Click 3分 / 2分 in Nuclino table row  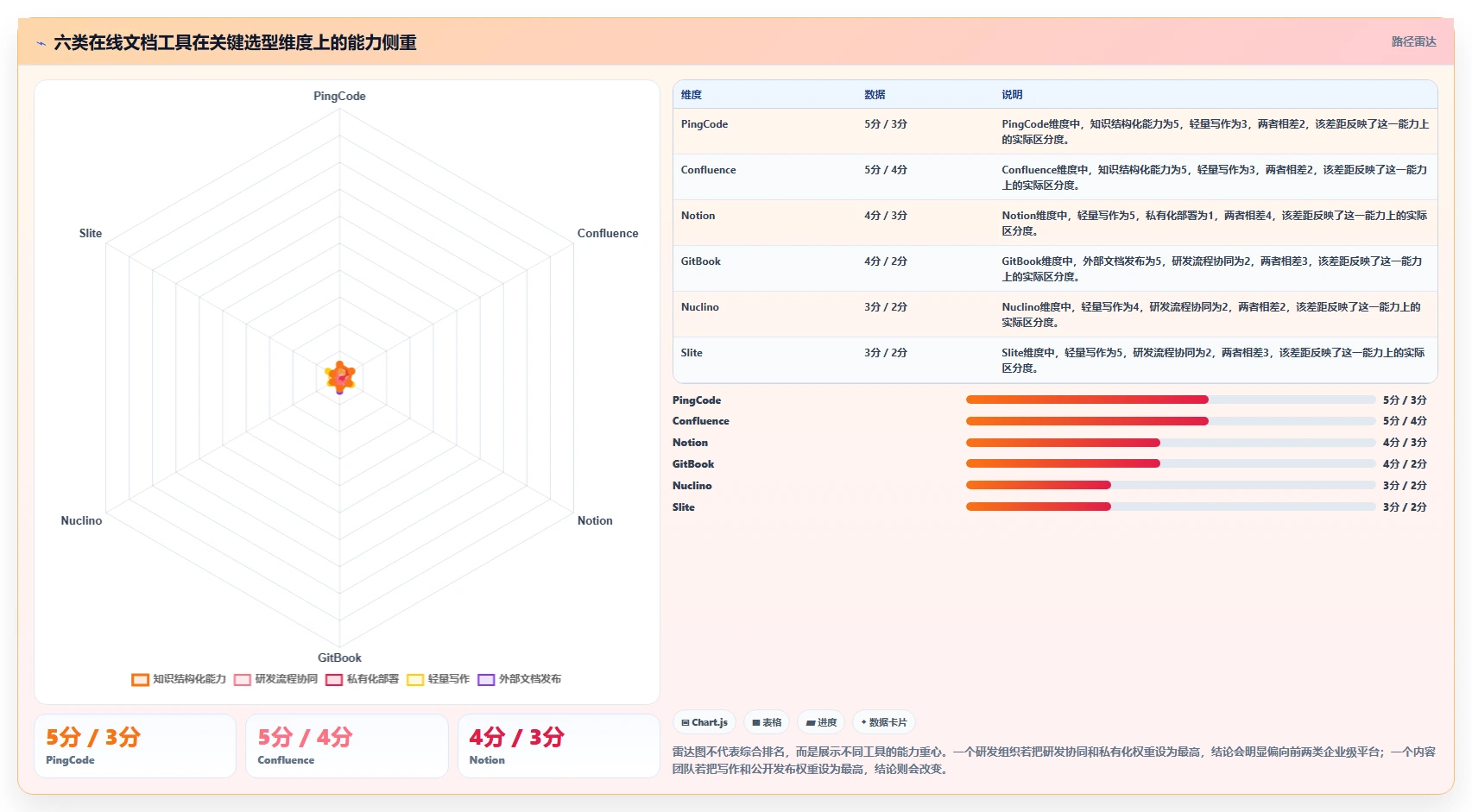[x=886, y=307]
